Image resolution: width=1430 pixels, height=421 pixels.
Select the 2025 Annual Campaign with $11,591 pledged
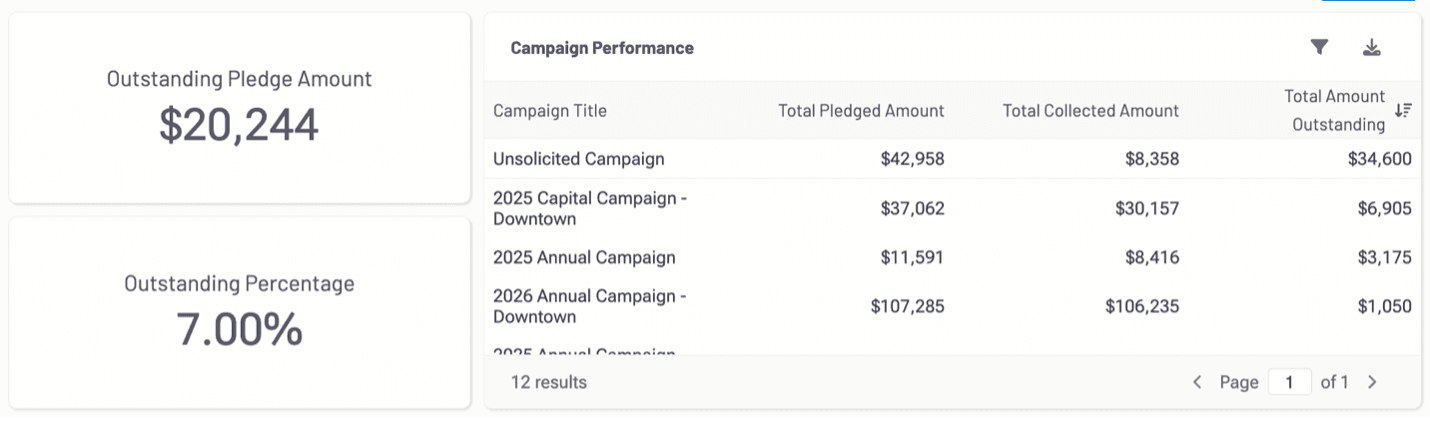pos(584,257)
